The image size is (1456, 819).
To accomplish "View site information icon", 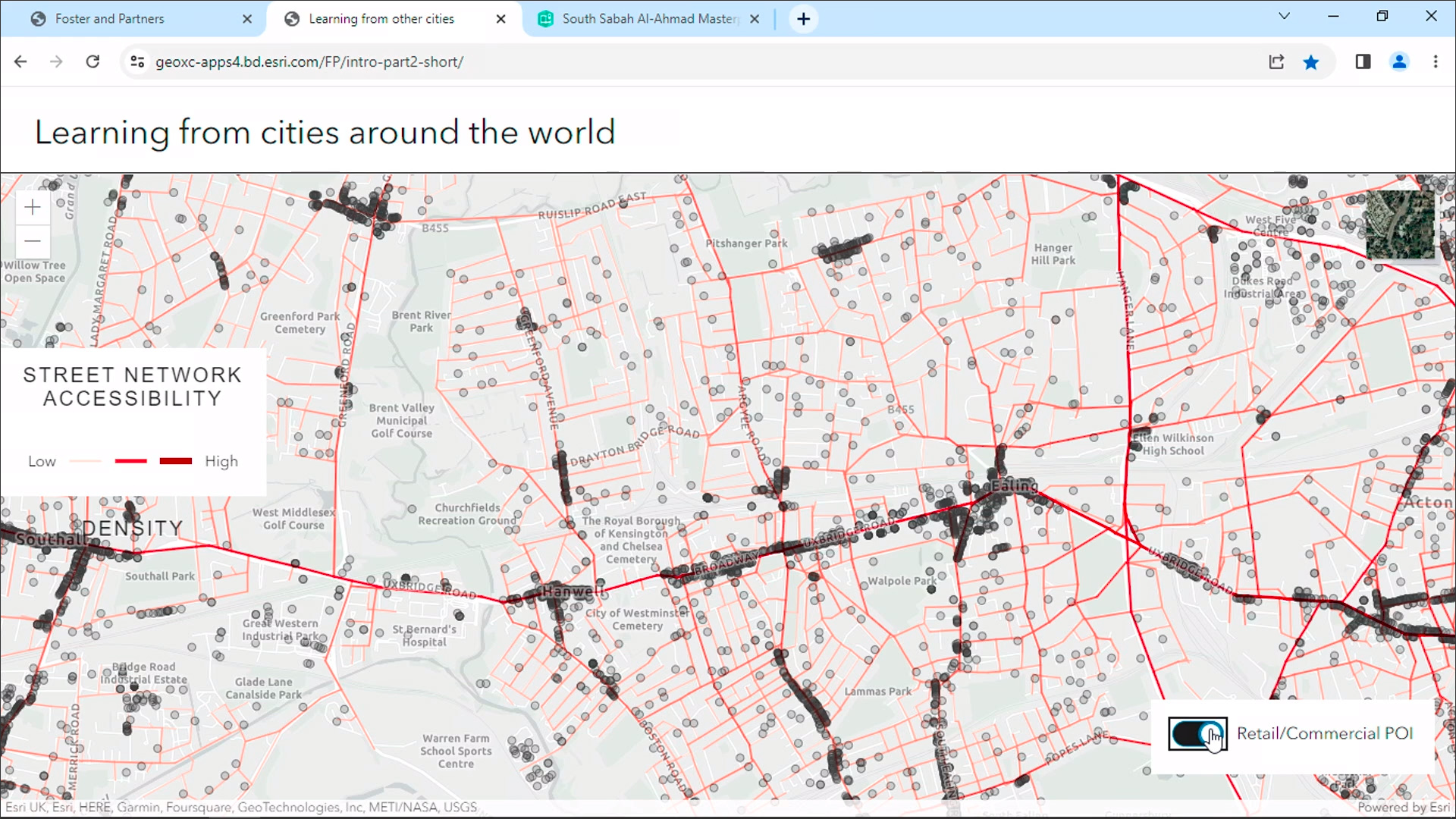I will click(137, 61).
